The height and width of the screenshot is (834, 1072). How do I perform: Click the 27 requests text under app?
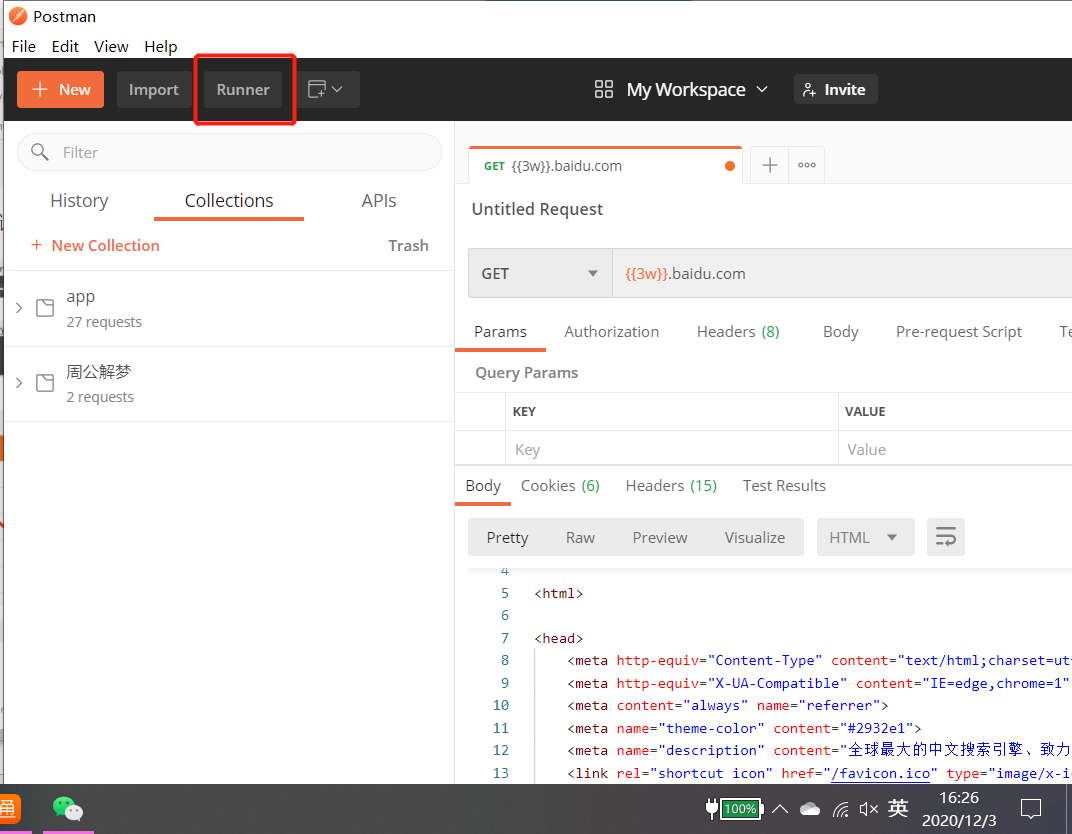click(x=104, y=322)
